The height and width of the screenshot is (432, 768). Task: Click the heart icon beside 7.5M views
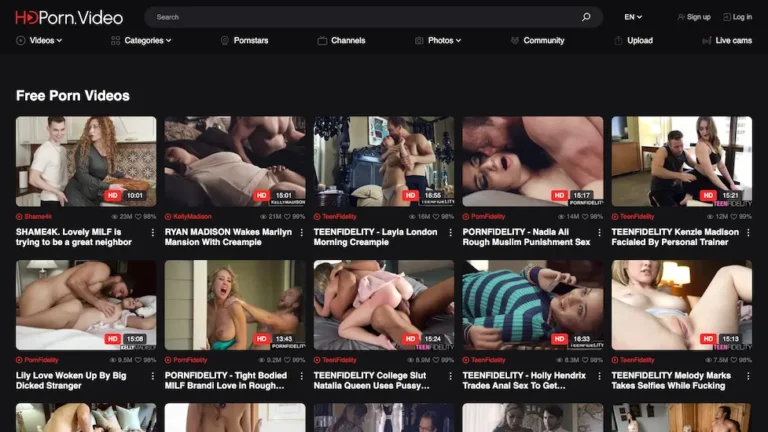734,360
